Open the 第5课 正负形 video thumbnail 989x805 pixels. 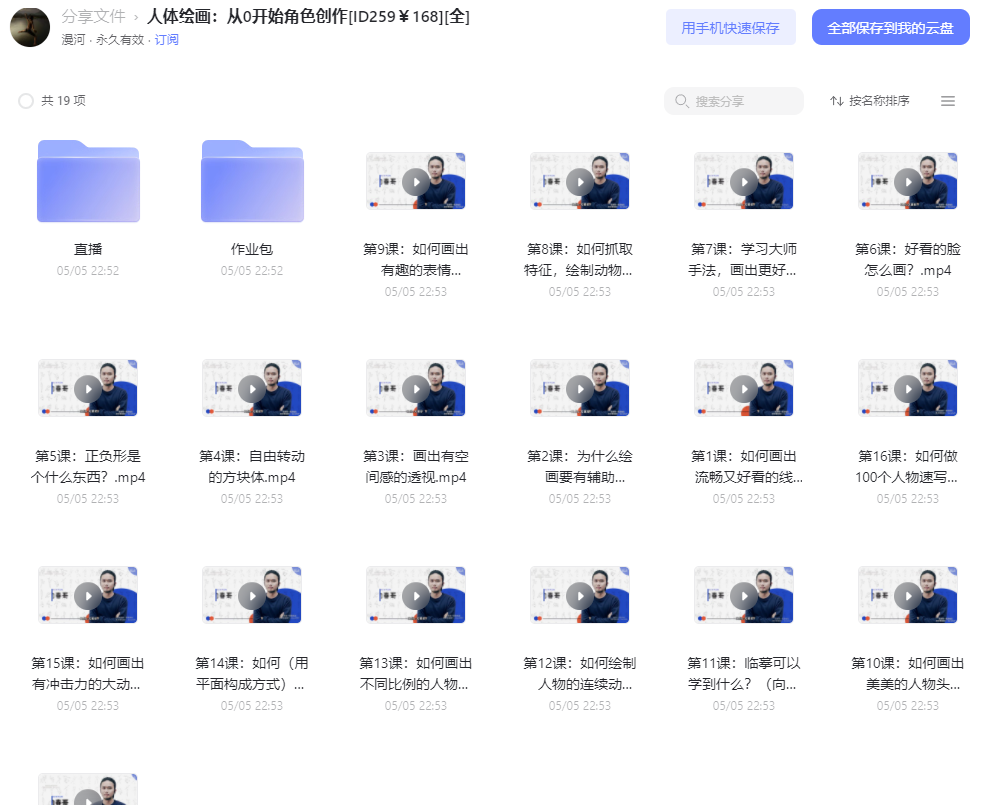point(88,388)
